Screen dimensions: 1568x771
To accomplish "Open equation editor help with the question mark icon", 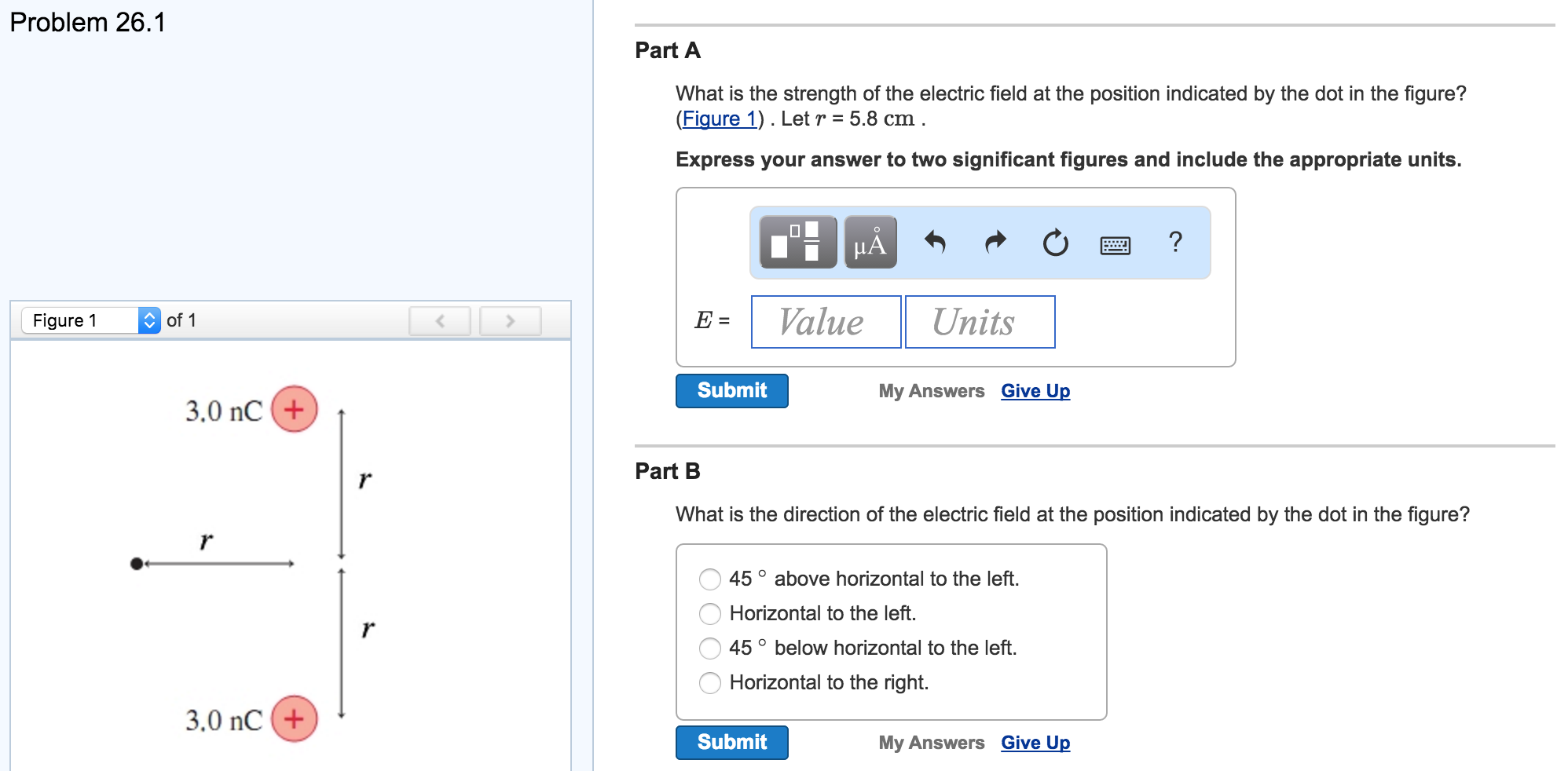I will click(x=1174, y=243).
